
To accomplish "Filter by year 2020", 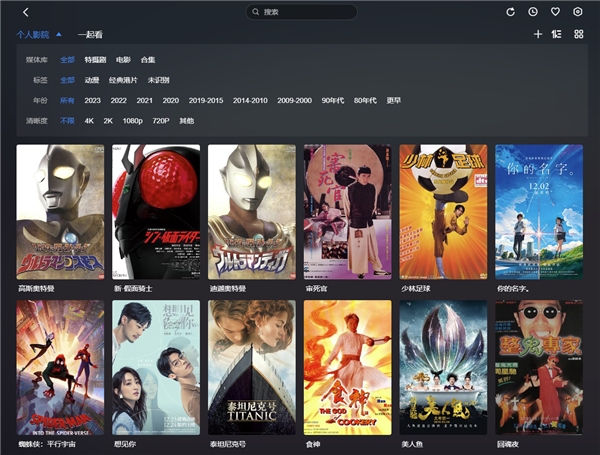I will (x=171, y=100).
